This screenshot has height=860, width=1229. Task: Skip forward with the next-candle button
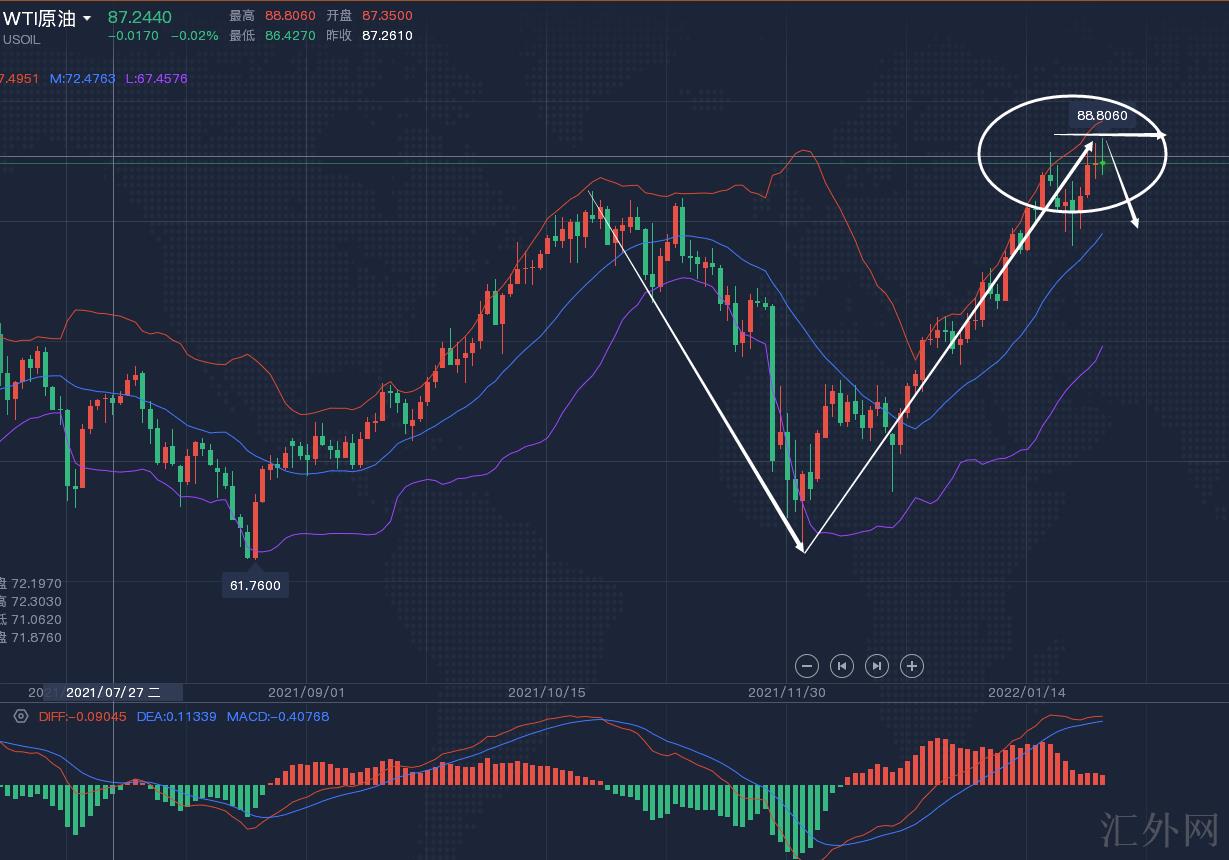(877, 666)
